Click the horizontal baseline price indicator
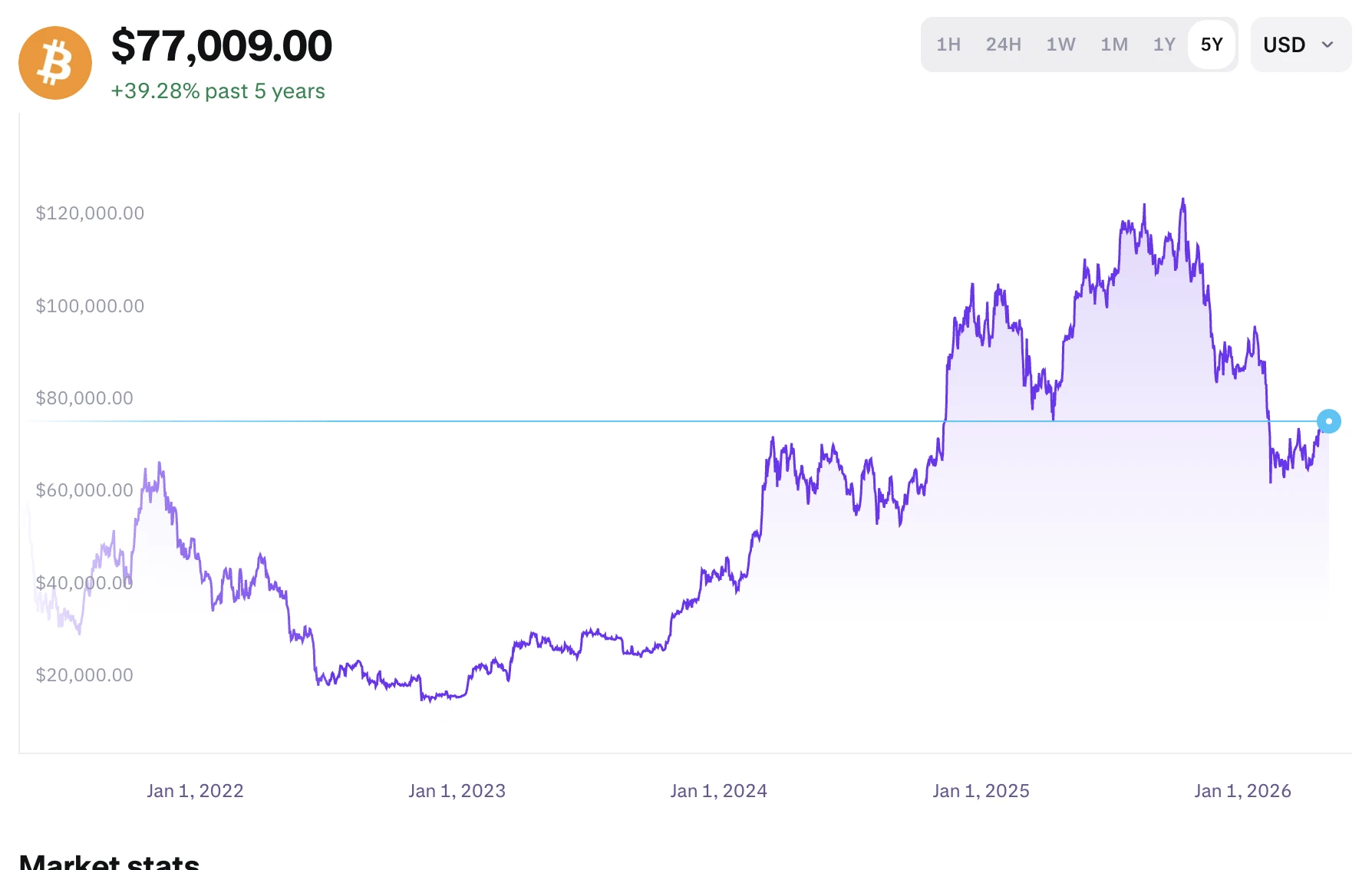The height and width of the screenshot is (870, 1372). coord(691,420)
